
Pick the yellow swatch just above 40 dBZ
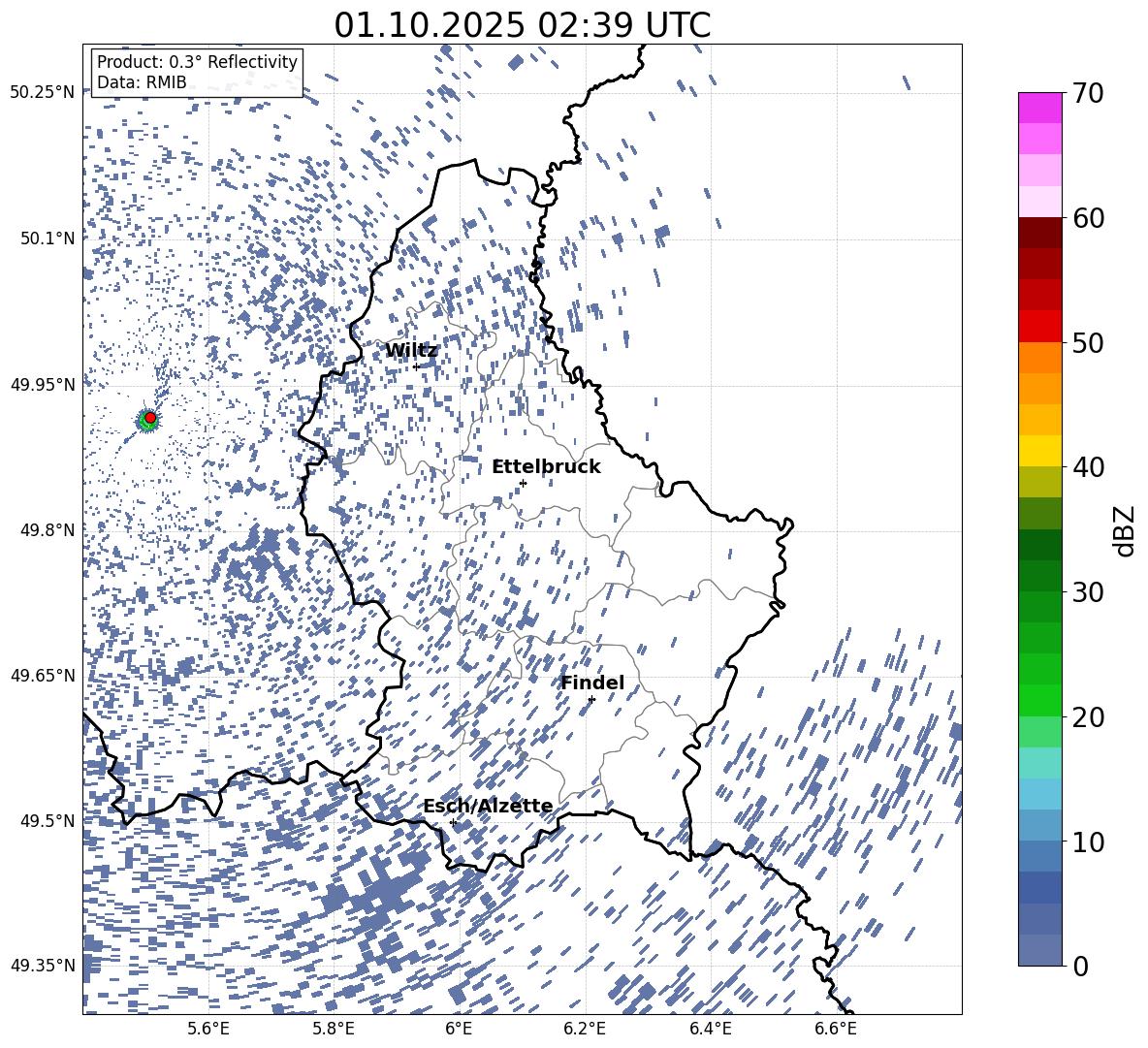coord(1040,451)
